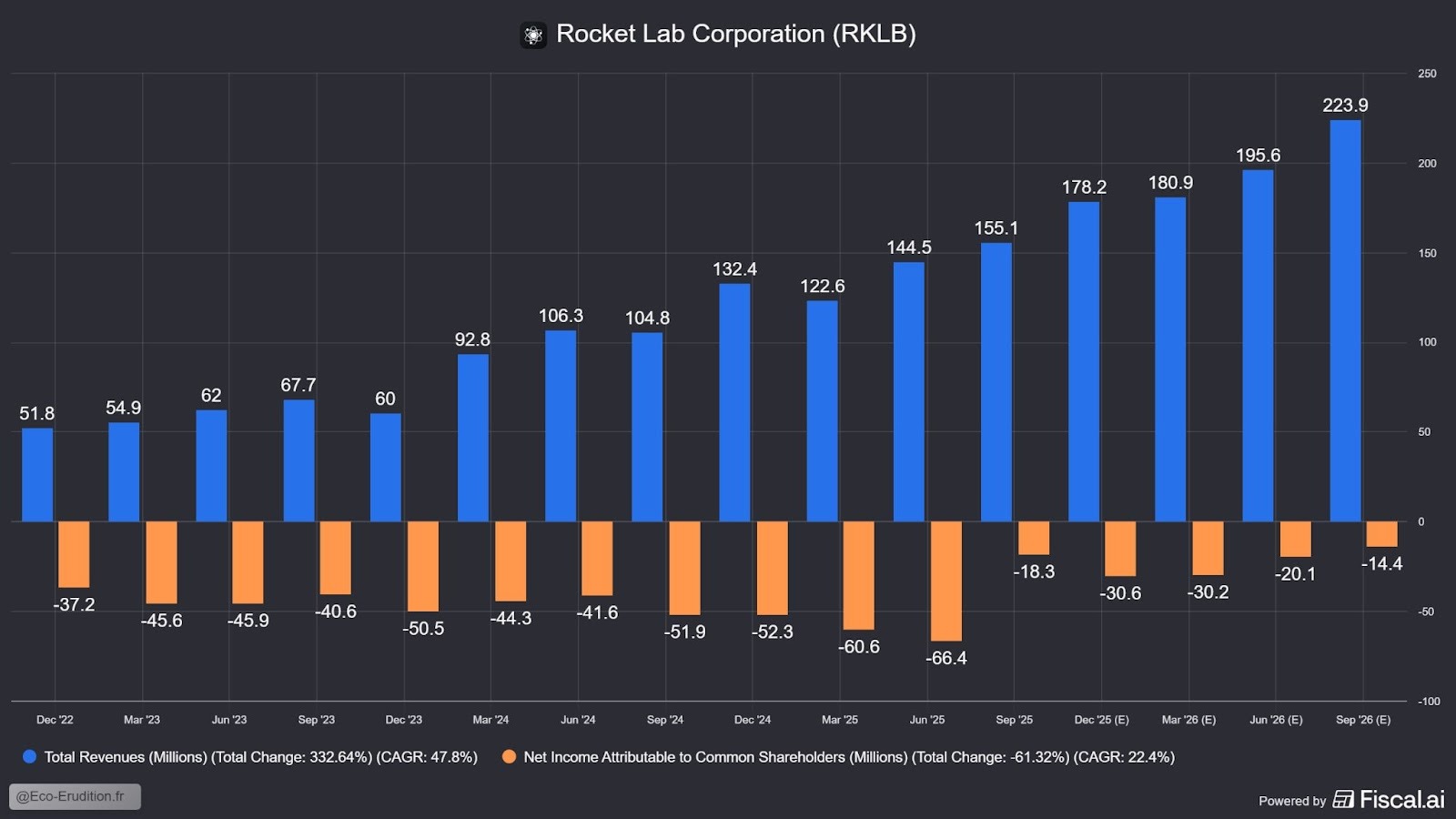Click the orange net income bar labeled -66.4
The height and width of the screenshot is (819, 1456).
(945, 581)
